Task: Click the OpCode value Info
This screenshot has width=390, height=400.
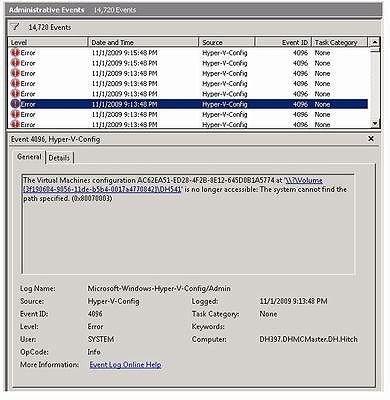Action: click(94, 352)
